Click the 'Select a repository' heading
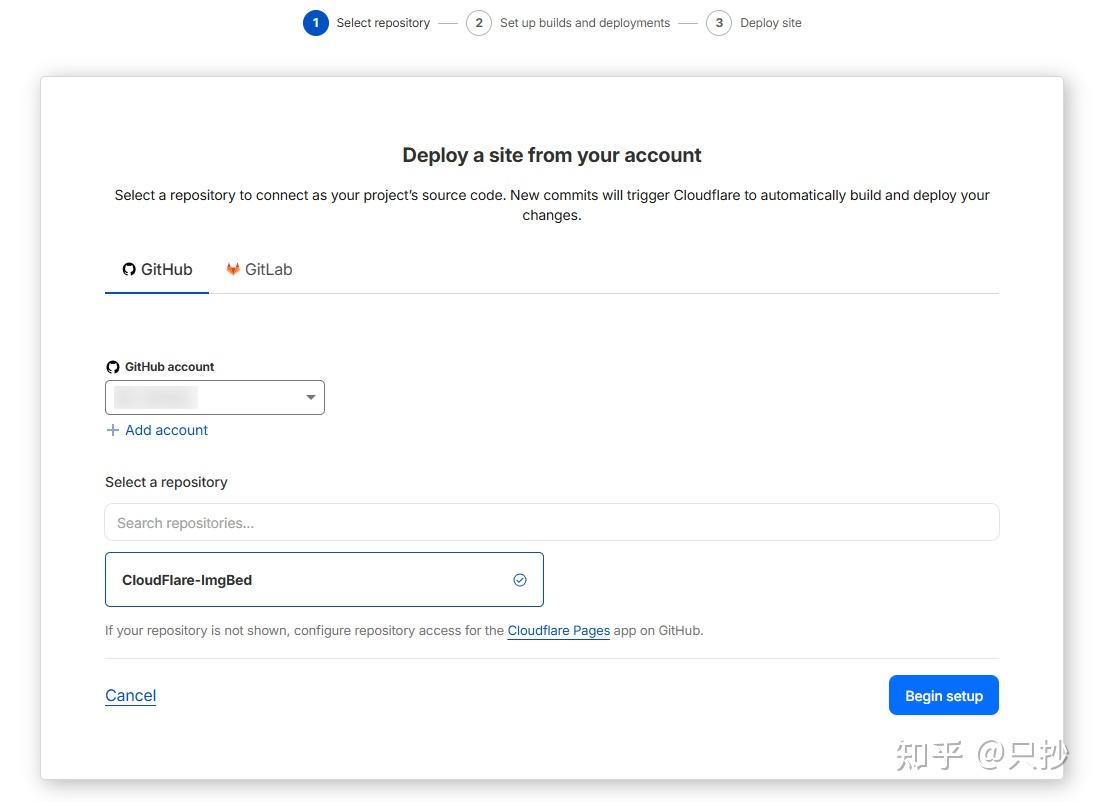The height and width of the screenshot is (802, 1098). (166, 482)
